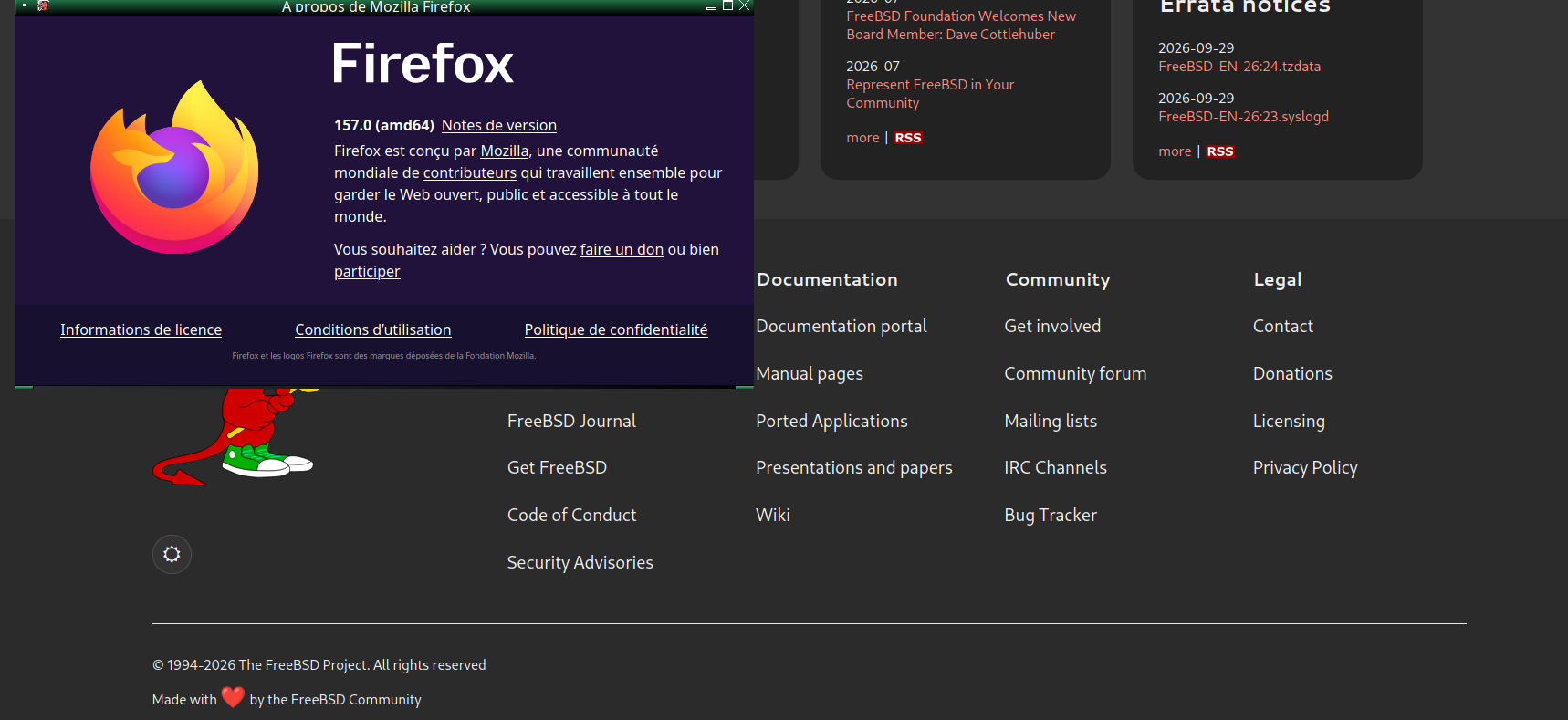Open the Notes de version link

point(499,125)
